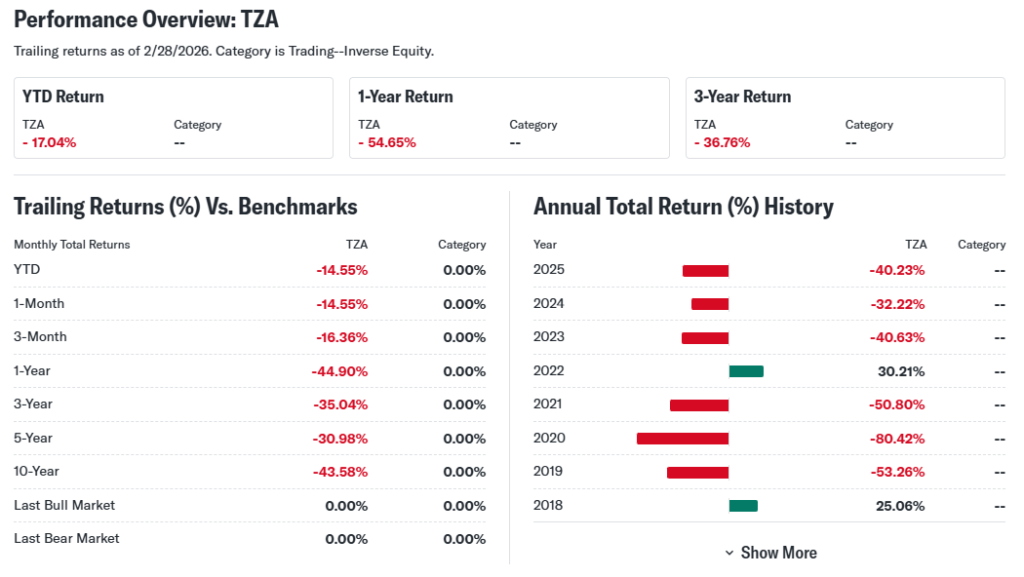The width and height of the screenshot is (1024, 577).
Task: Expand annual history with Show More
Action: pyautogui.click(x=778, y=553)
